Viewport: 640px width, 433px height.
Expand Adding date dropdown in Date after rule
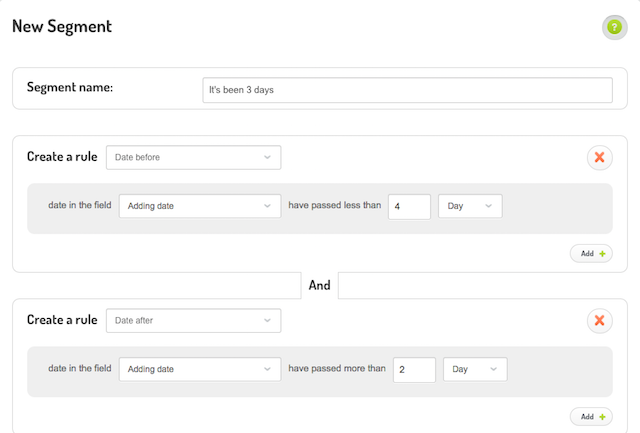pos(200,369)
